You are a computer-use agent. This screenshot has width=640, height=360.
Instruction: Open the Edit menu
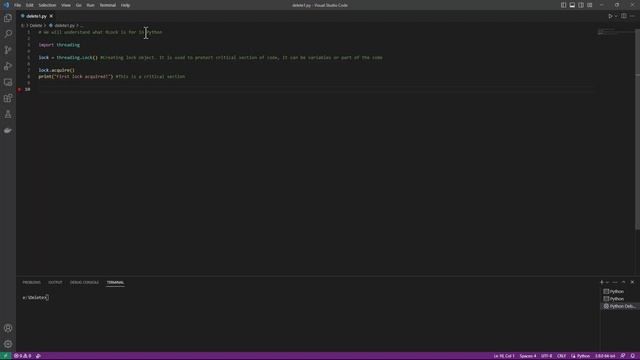point(30,5)
